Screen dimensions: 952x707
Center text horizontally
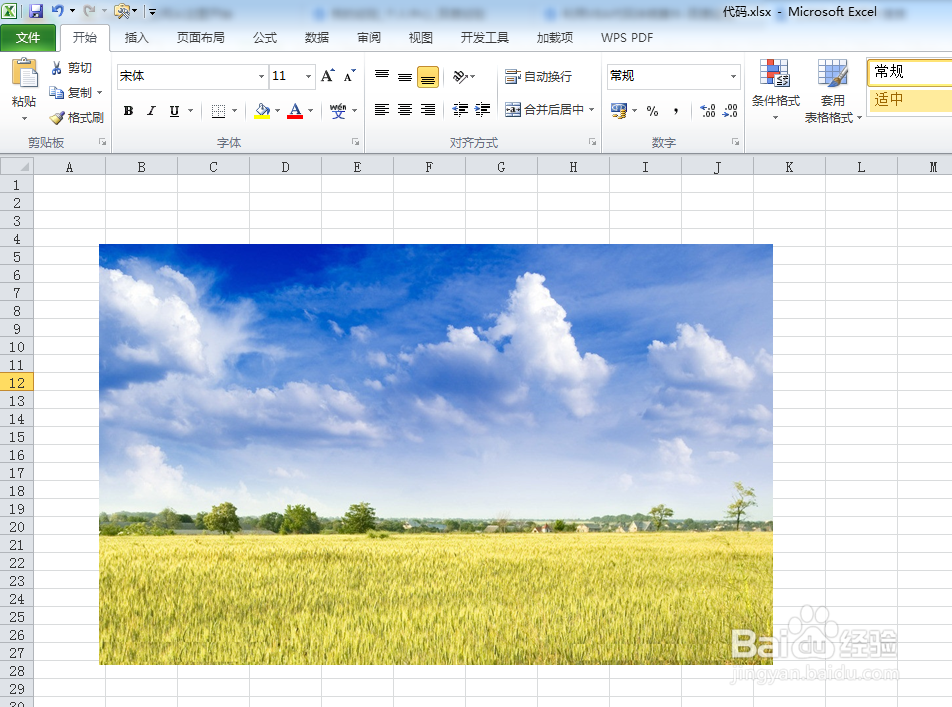pyautogui.click(x=405, y=110)
